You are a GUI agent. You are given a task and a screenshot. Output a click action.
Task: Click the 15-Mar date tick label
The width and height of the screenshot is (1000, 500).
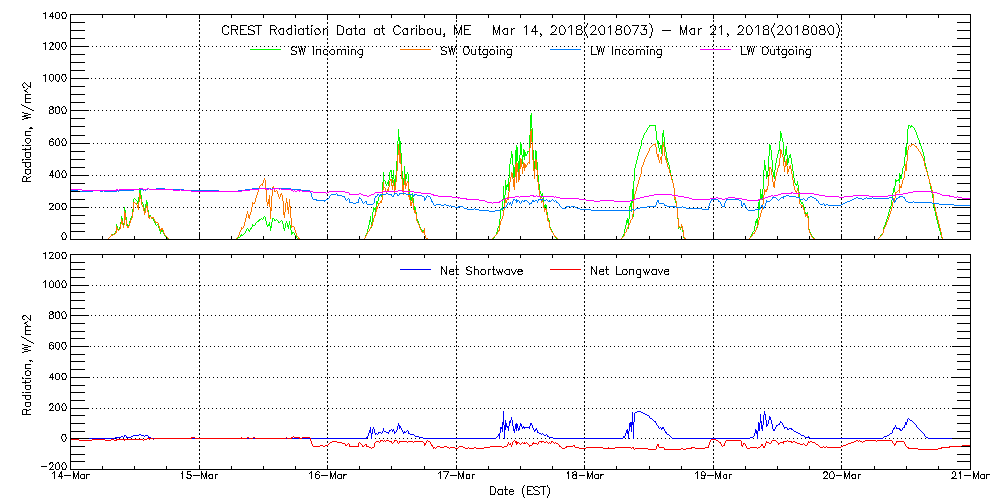(x=200, y=478)
